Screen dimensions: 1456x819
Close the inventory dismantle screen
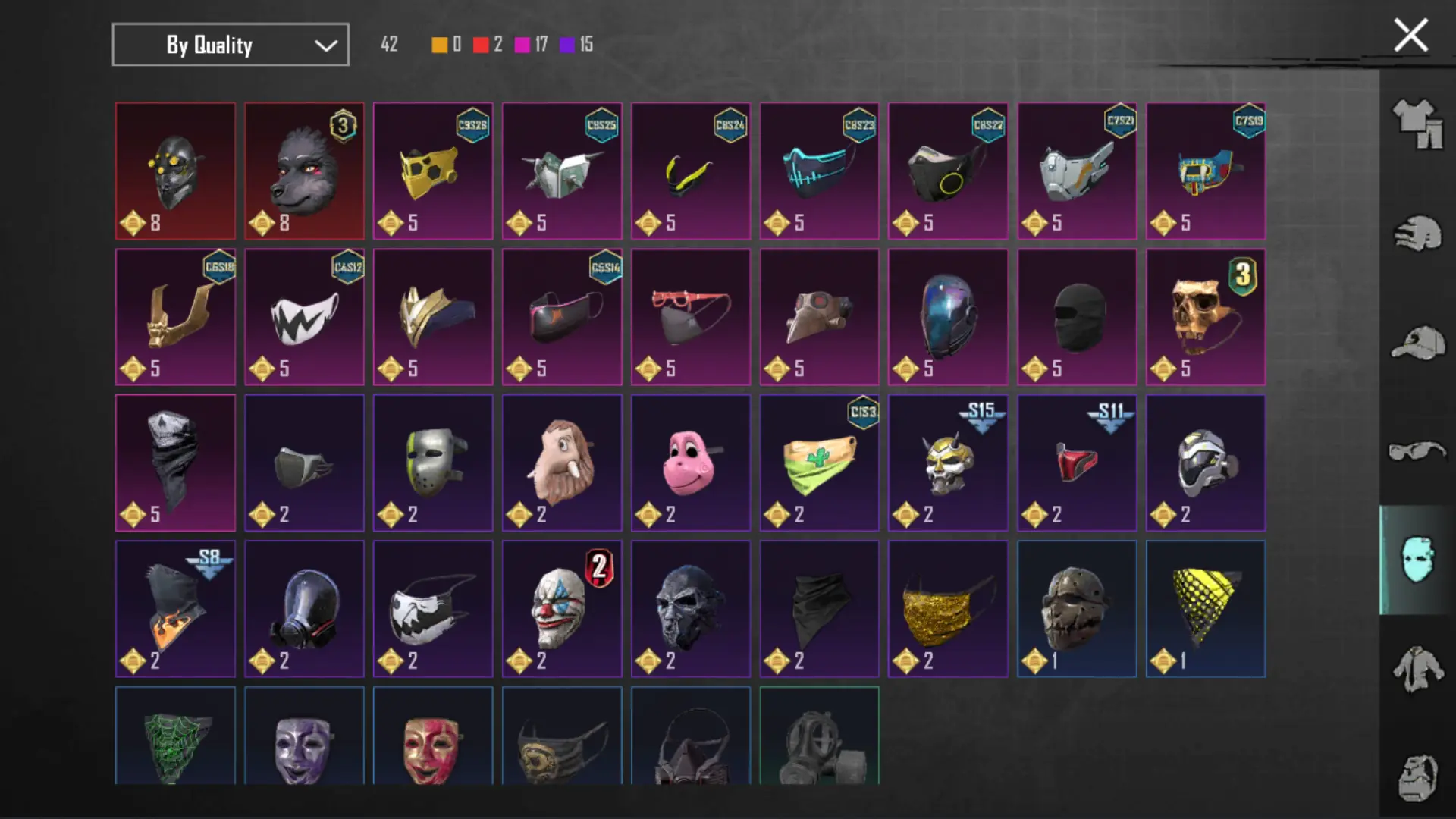point(1410,36)
